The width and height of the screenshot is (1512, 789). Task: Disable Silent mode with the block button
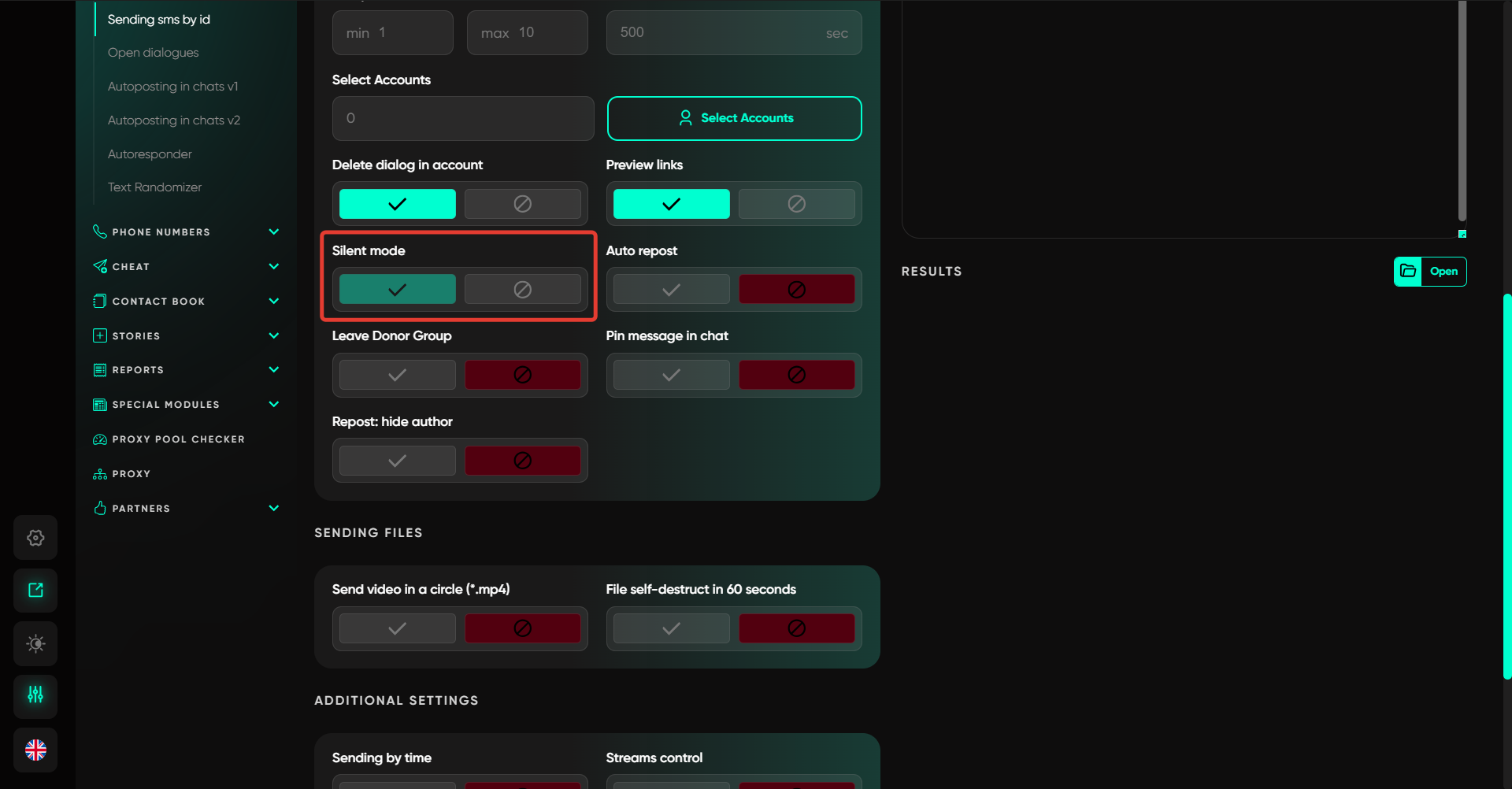(x=522, y=290)
